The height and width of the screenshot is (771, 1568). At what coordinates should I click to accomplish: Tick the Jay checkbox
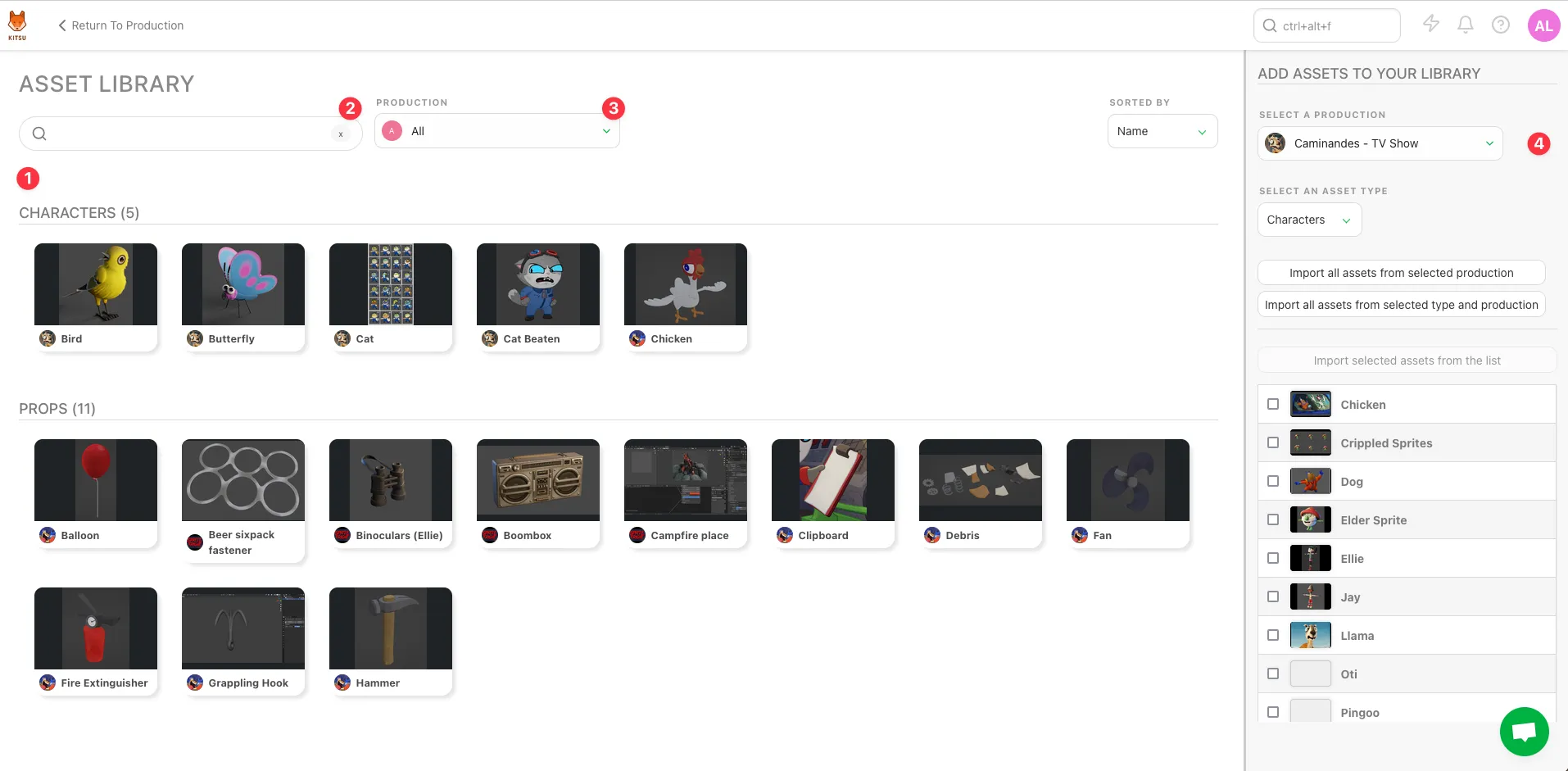pos(1273,596)
